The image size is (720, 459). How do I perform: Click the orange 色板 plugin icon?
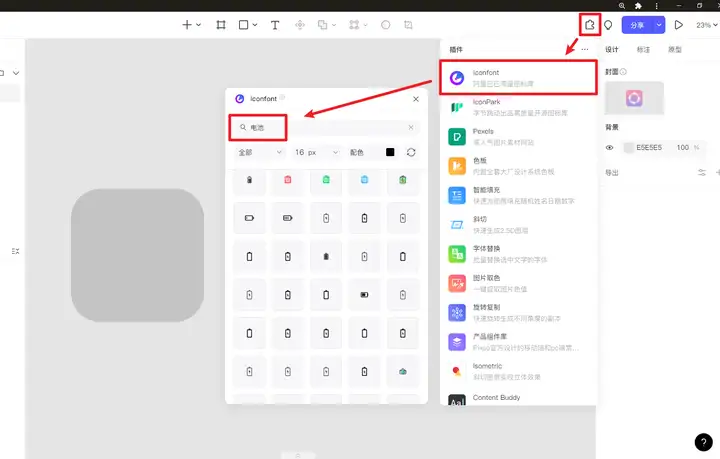pyautogui.click(x=457, y=166)
